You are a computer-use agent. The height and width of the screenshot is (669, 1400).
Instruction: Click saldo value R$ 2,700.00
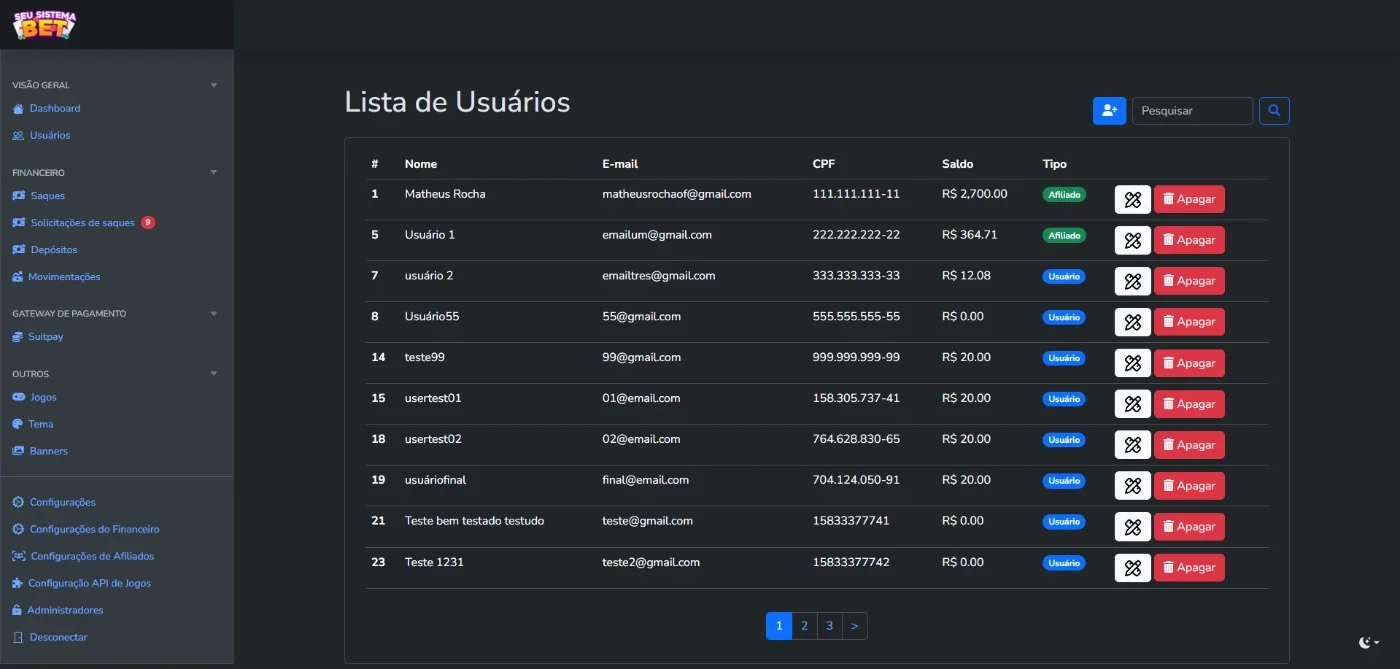[975, 194]
